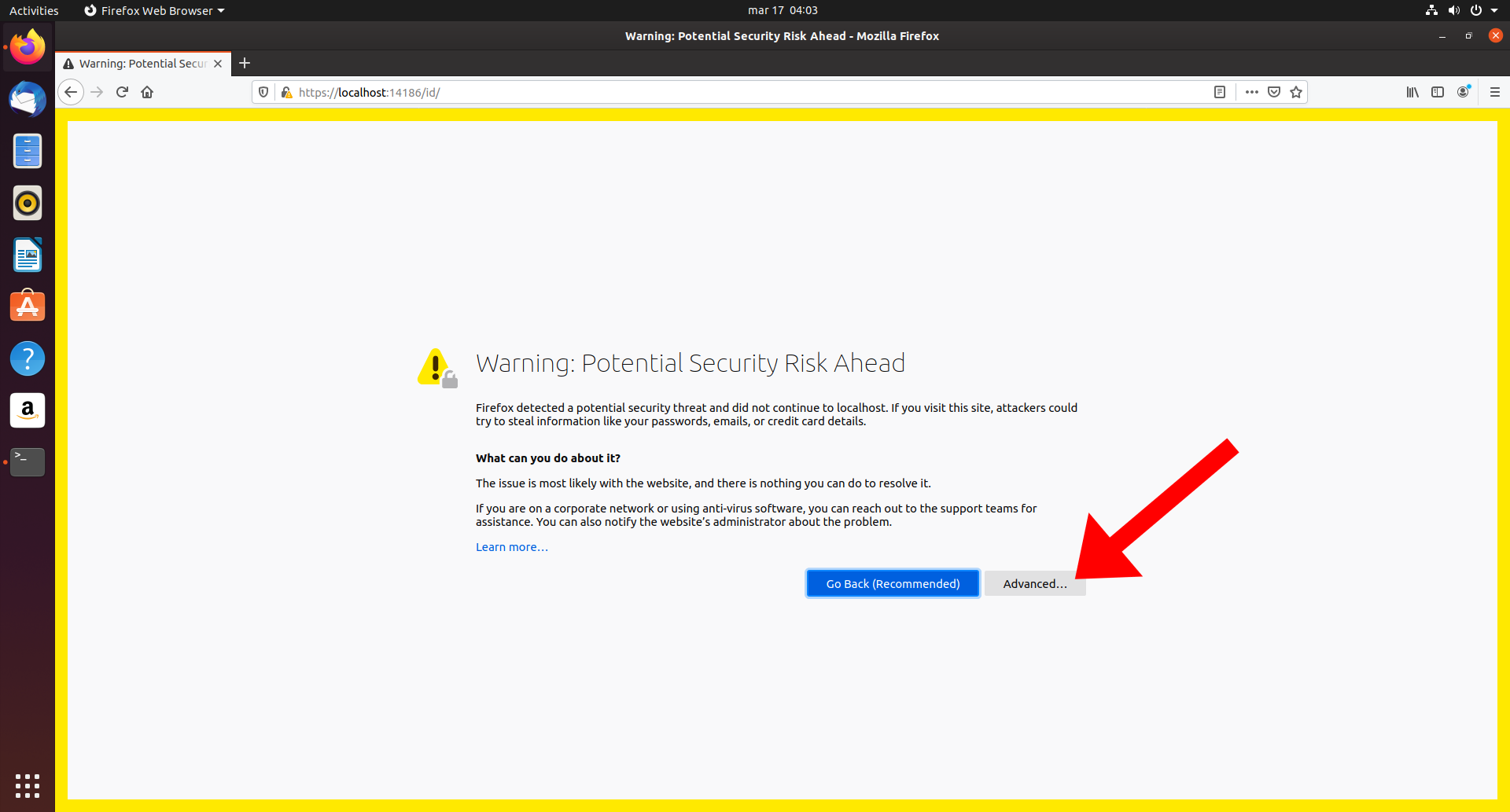
Task: Open LibreOffice Writer from dock
Action: click(x=28, y=255)
